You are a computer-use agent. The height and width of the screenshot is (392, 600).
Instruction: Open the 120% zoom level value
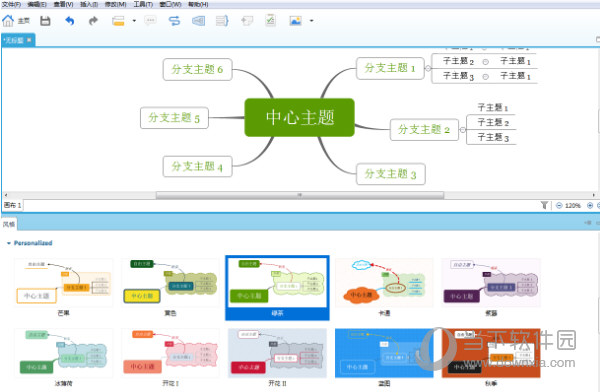pos(573,206)
